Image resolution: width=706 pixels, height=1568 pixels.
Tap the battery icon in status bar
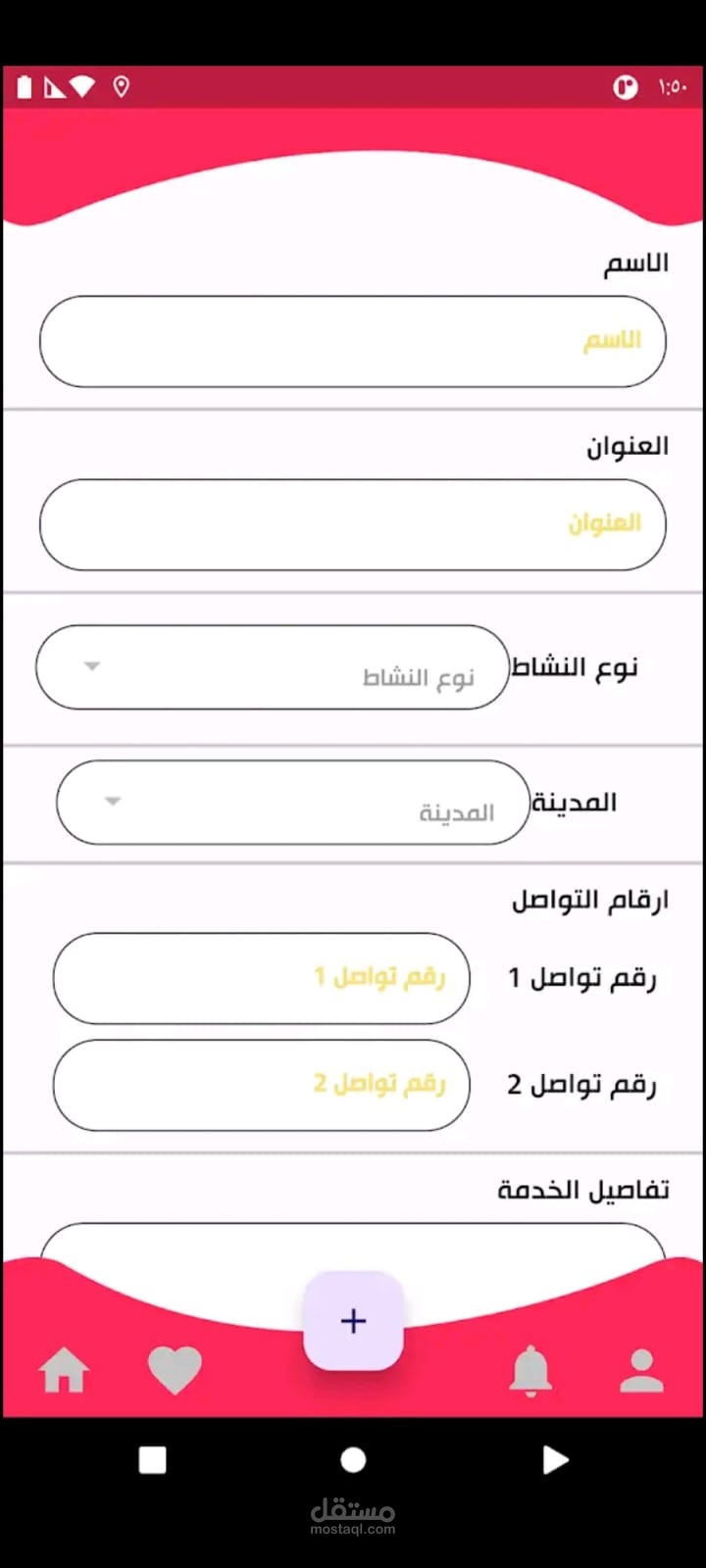(25, 87)
